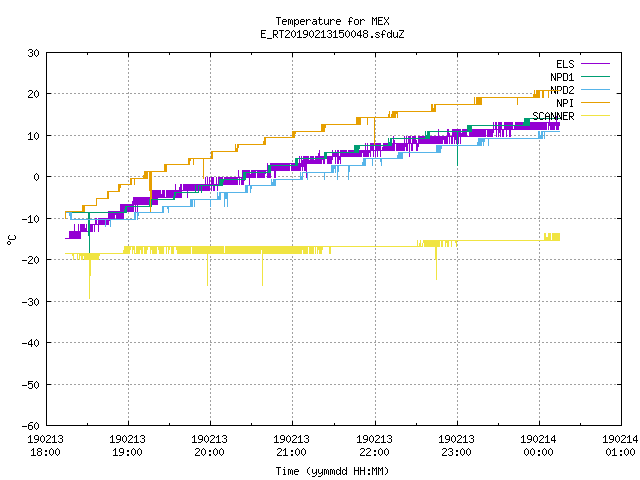Click the x-axis tick label 190214 00:00
Screen dimensions: 640x480
click(x=538, y=446)
